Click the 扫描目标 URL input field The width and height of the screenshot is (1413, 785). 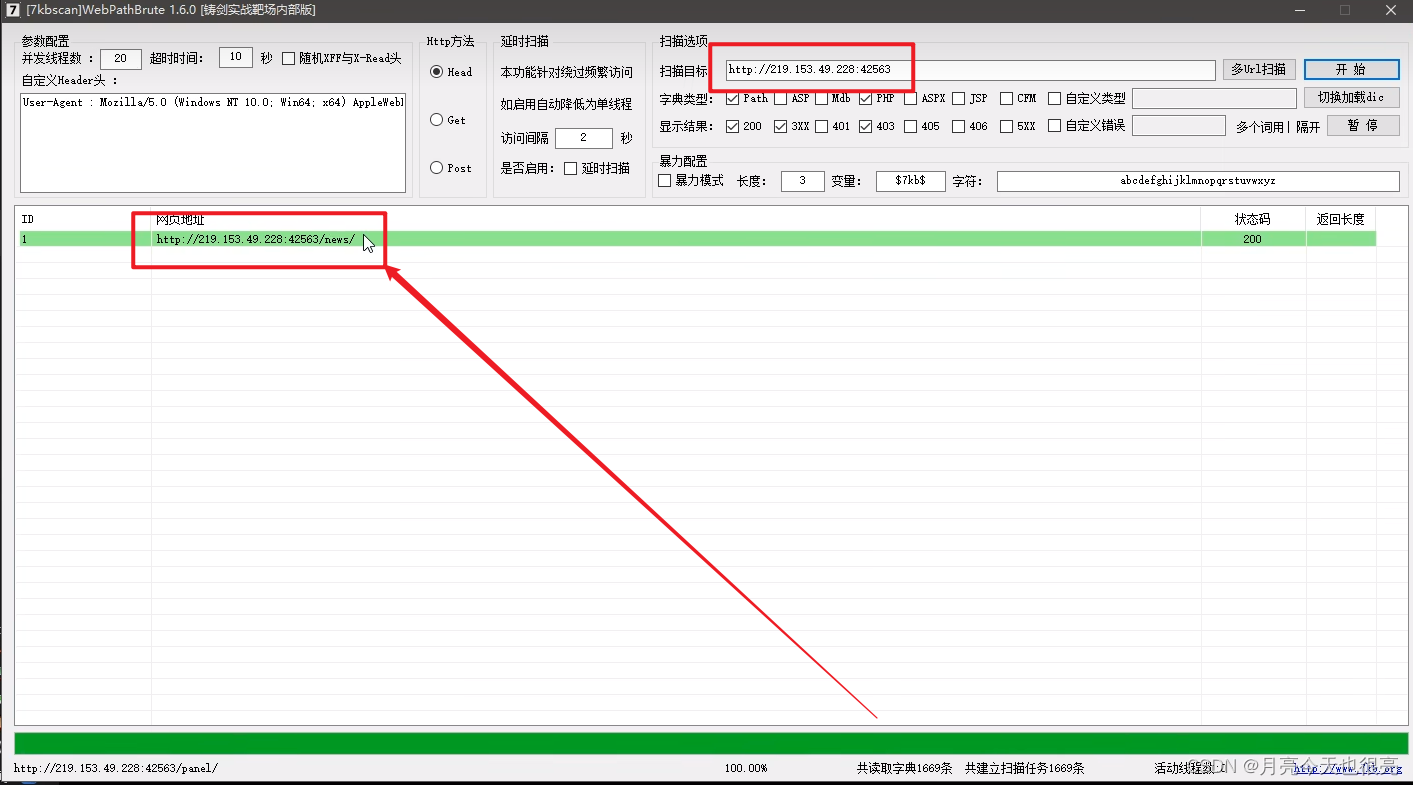pyautogui.click(x=970, y=70)
